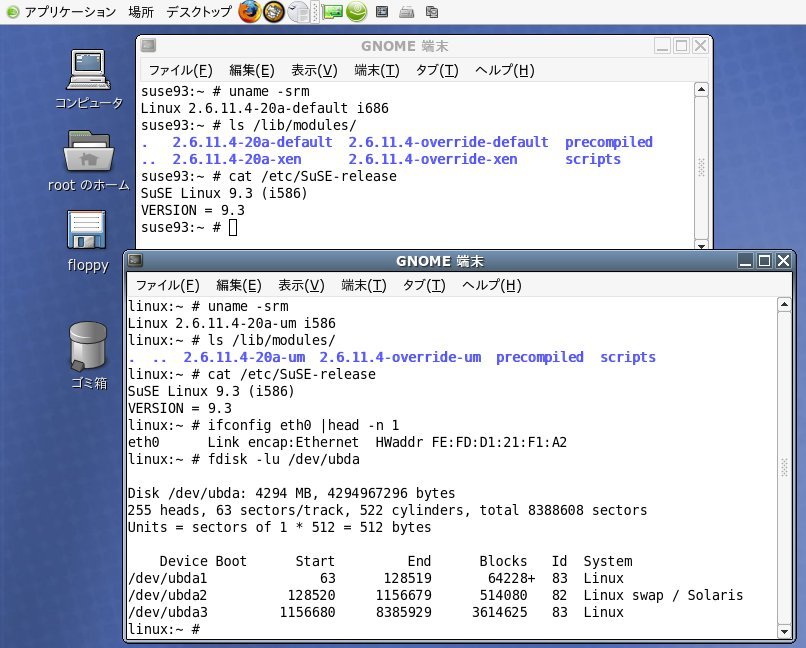Click the '/dev/ubda1' partition row
Viewport: 806px width, 648px height.
[x=376, y=578]
